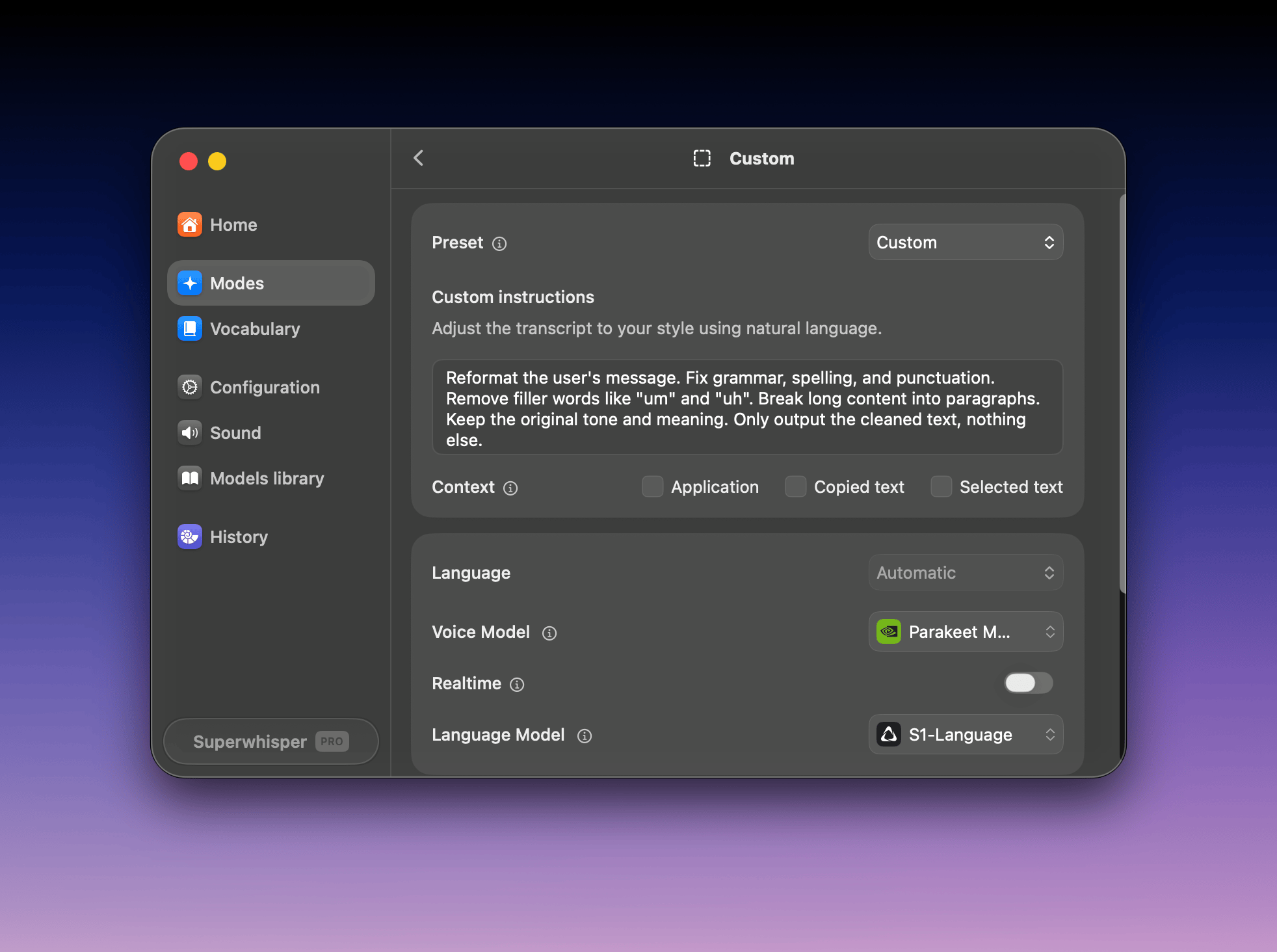The height and width of the screenshot is (952, 1277).
Task: Click the Sound speaker icon
Action: (x=190, y=433)
